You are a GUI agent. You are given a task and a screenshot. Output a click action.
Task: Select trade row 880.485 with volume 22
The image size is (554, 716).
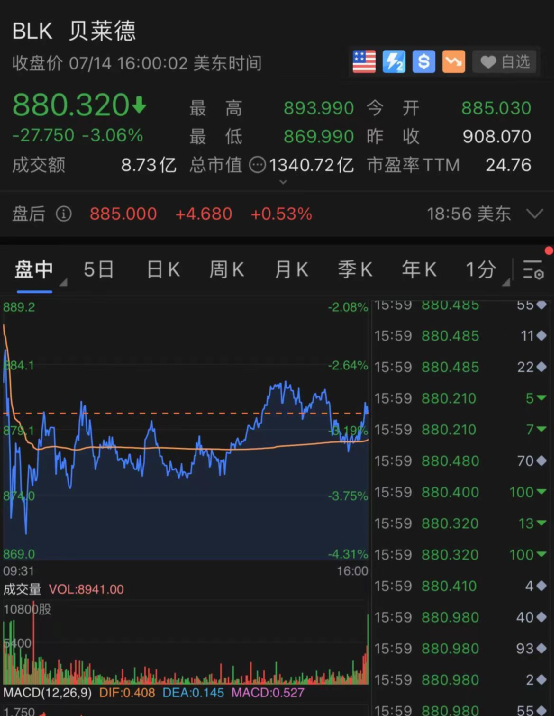tap(461, 367)
